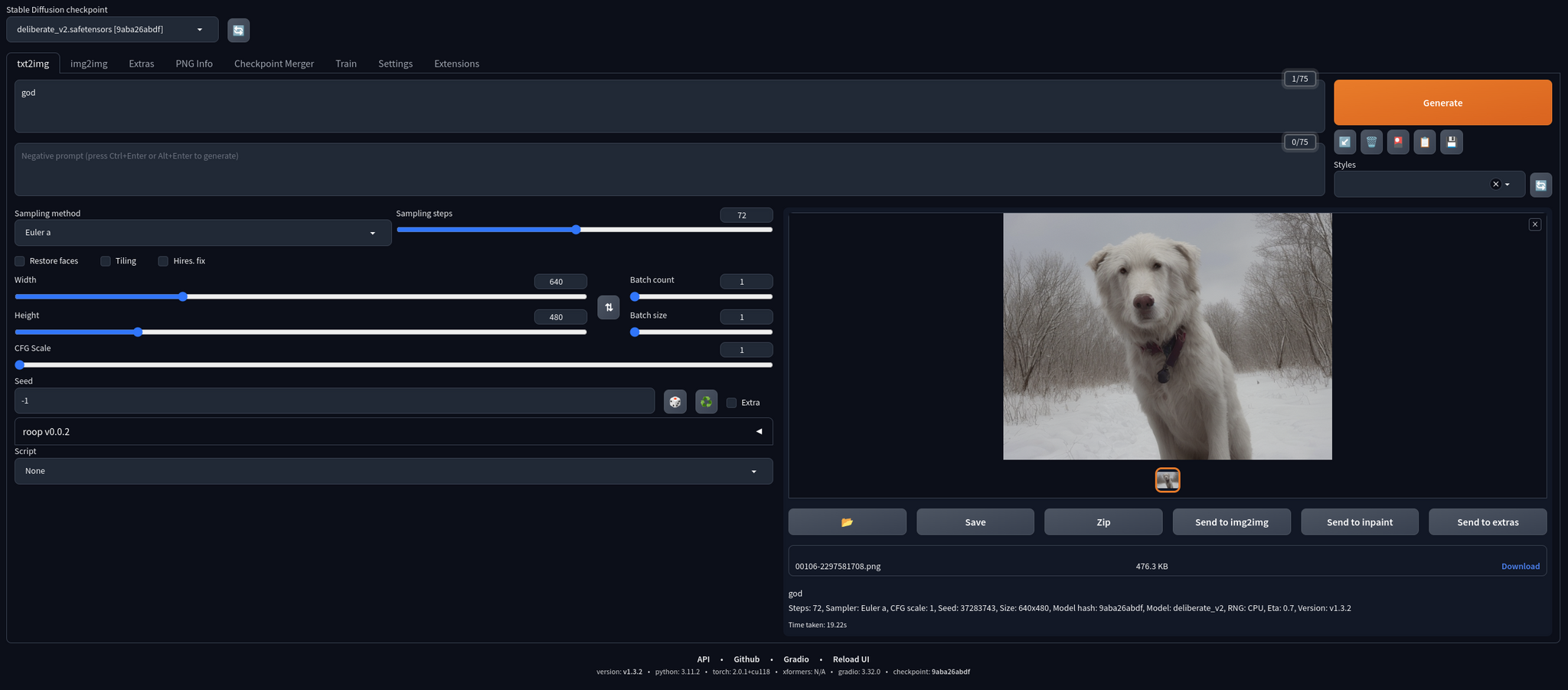
Task: Click the dice icon to randomize seed
Action: click(x=675, y=402)
